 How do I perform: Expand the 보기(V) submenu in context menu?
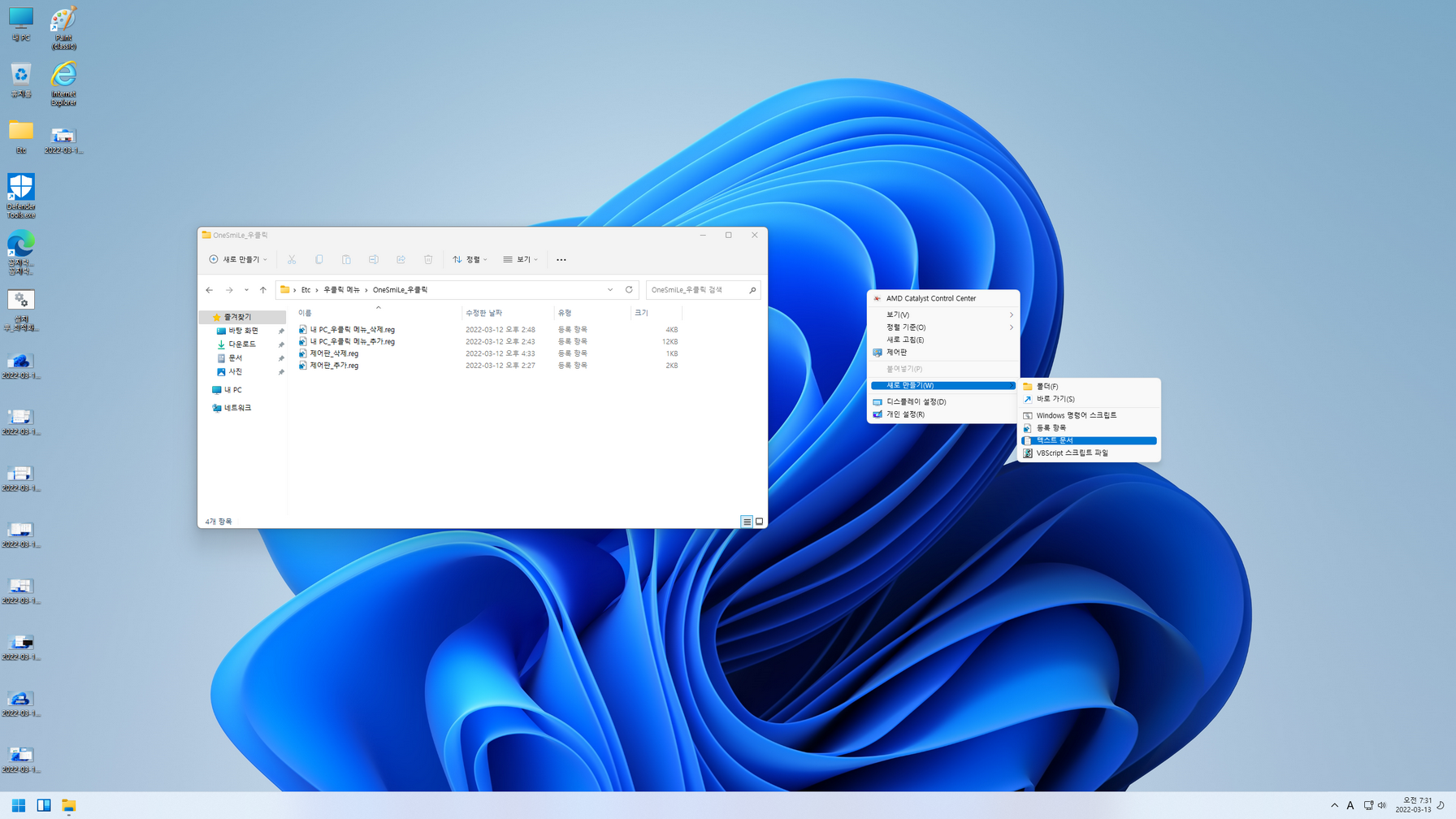click(943, 314)
